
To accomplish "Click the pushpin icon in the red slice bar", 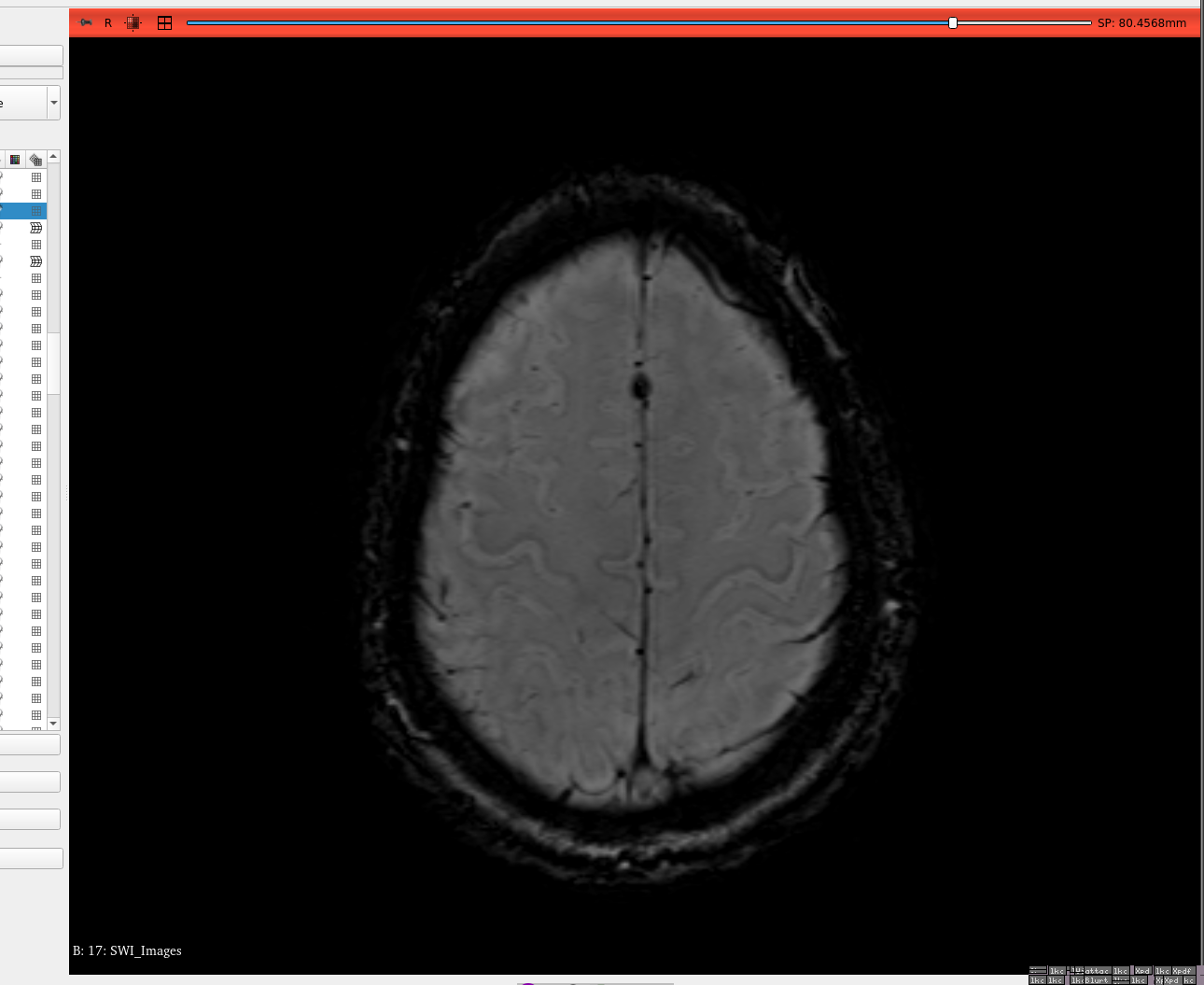I will pos(86,22).
